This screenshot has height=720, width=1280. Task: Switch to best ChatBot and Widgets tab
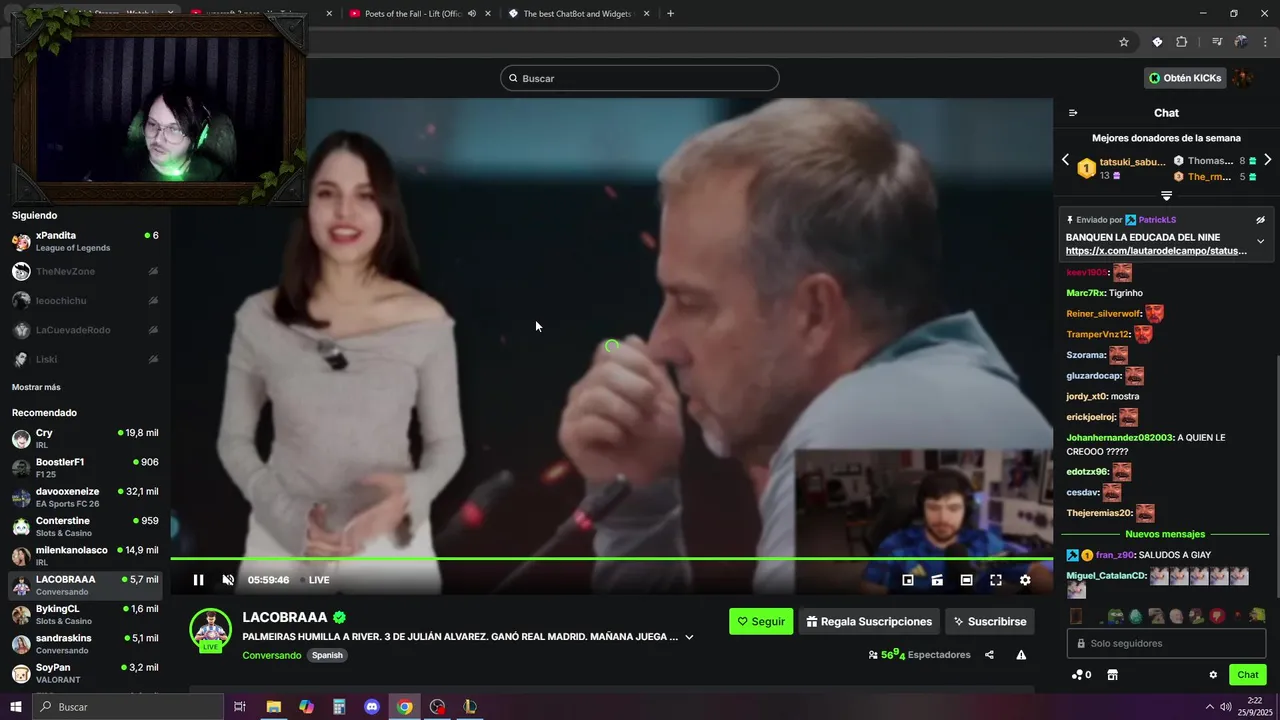coord(578,14)
